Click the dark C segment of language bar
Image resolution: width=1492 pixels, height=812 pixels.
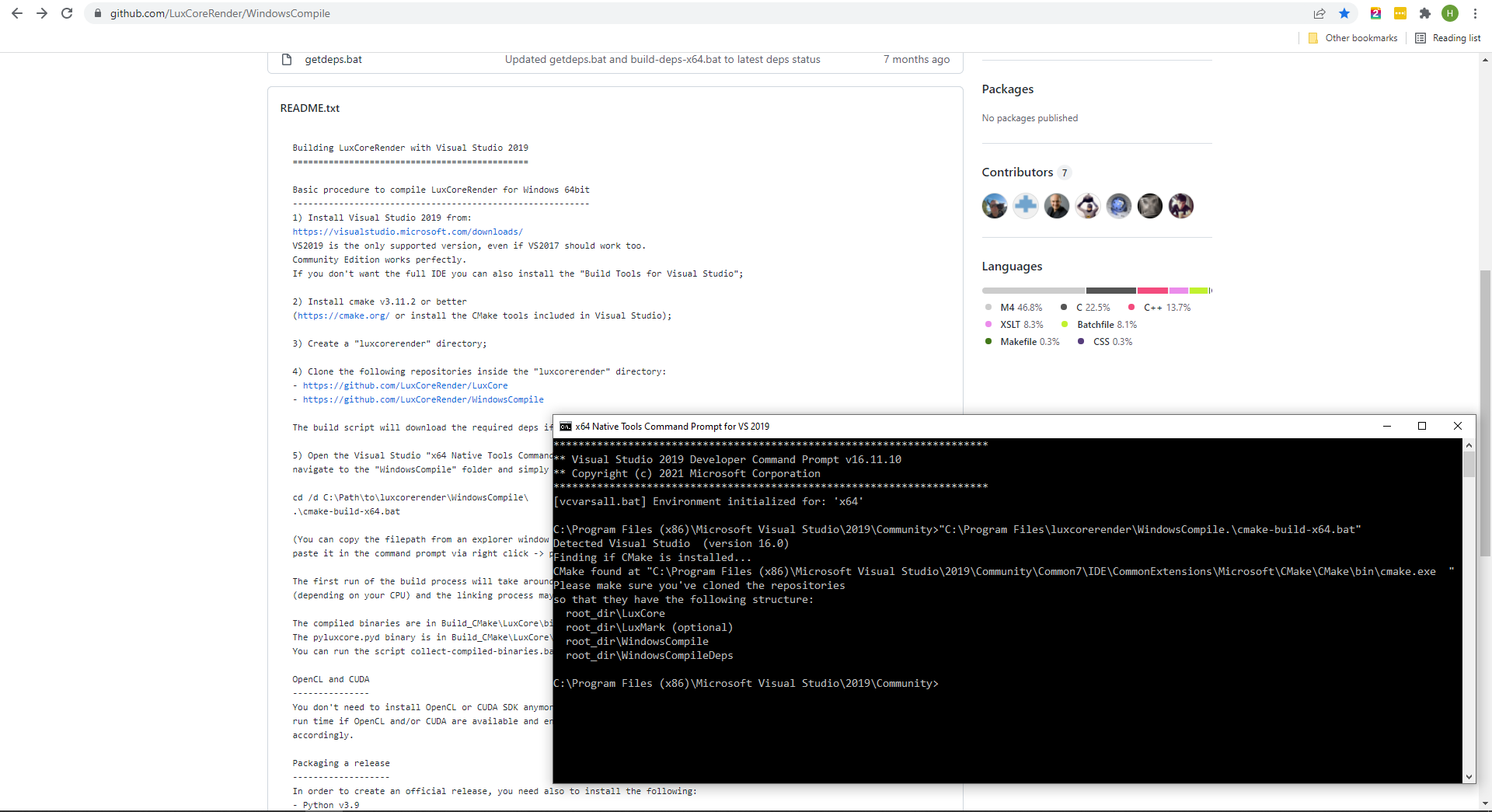pos(1110,291)
